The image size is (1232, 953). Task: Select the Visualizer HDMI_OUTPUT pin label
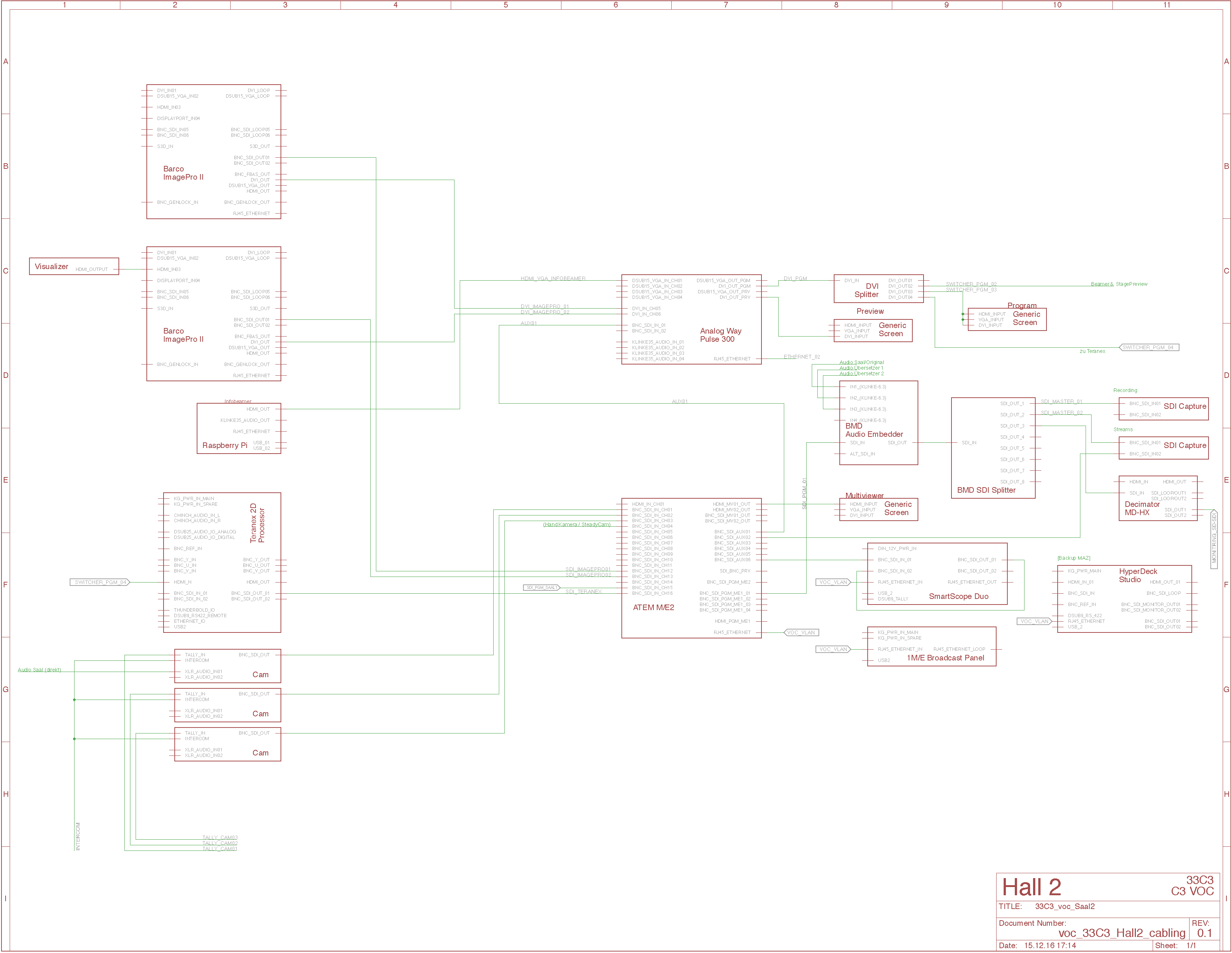point(91,269)
